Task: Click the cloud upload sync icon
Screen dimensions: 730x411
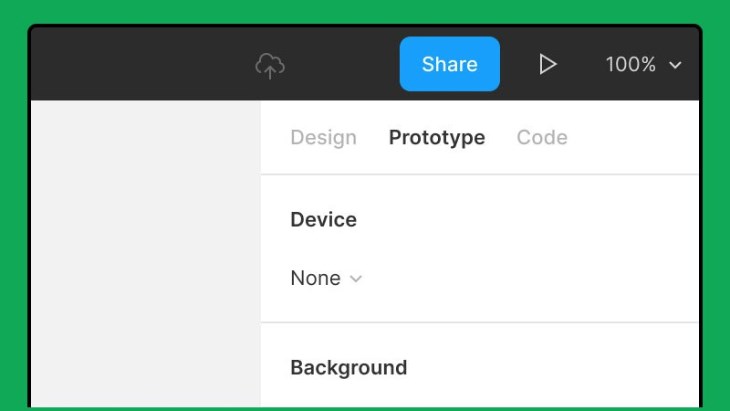Action: coord(270,65)
